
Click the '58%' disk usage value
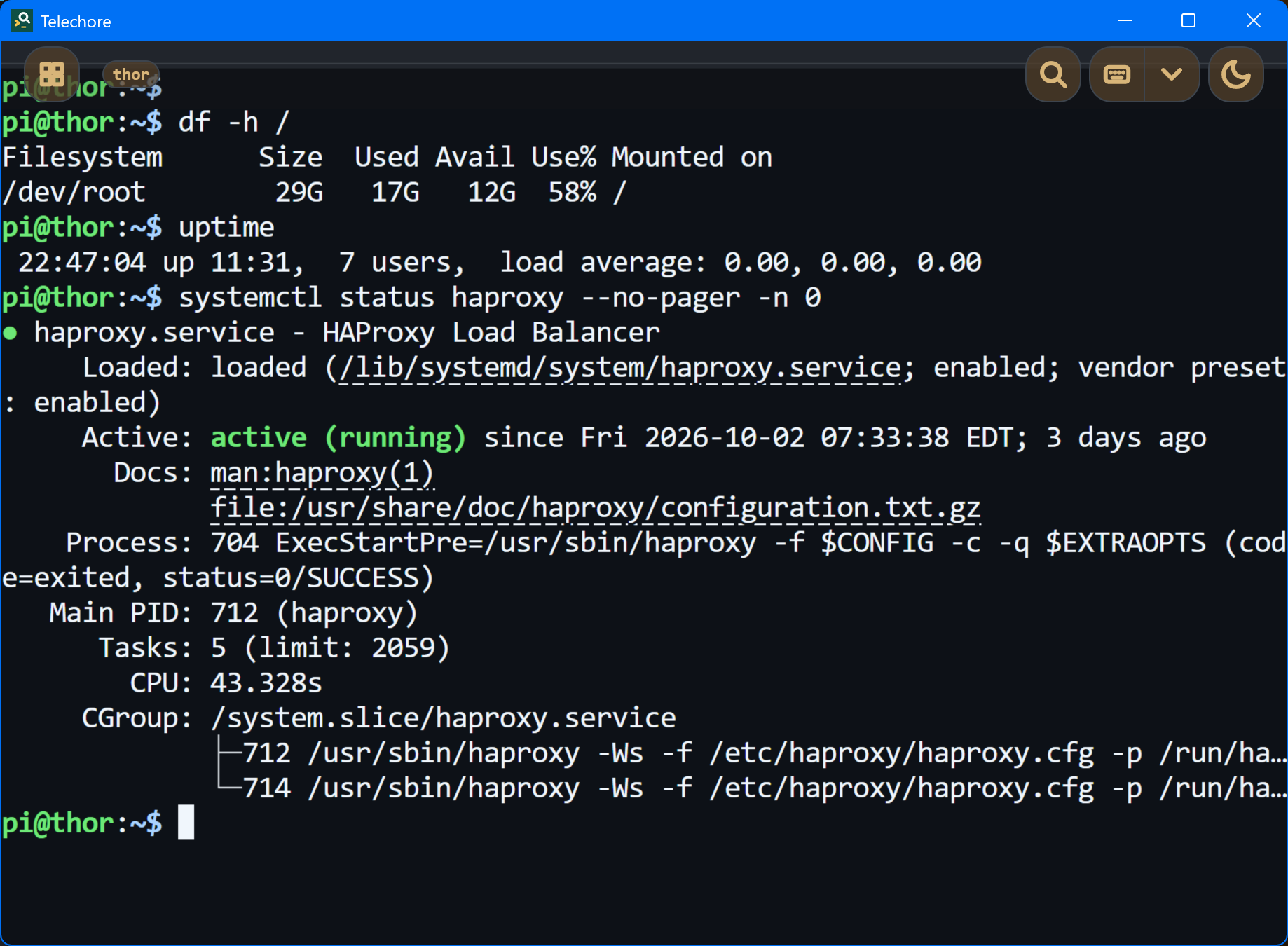point(573,193)
